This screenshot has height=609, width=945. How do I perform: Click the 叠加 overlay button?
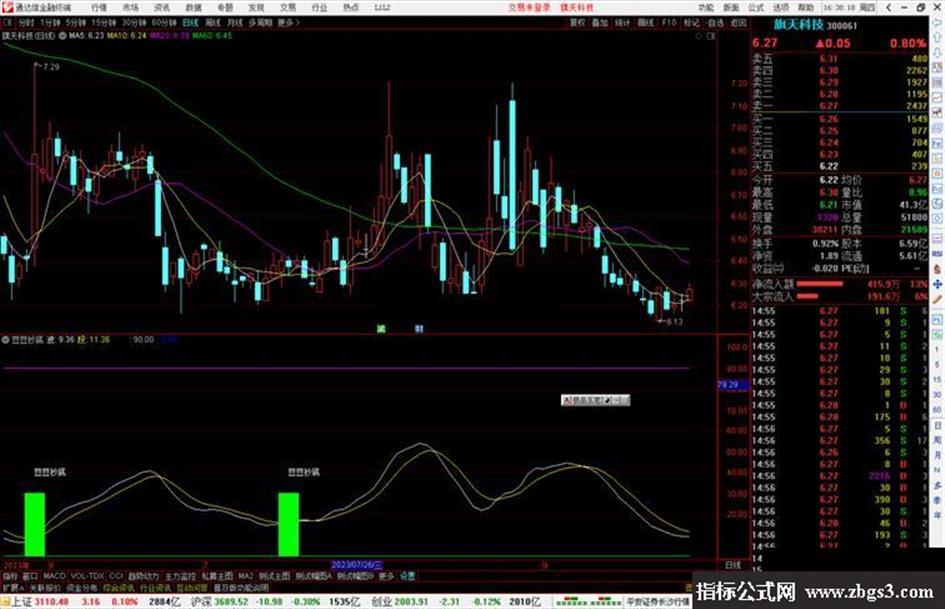tap(600, 22)
